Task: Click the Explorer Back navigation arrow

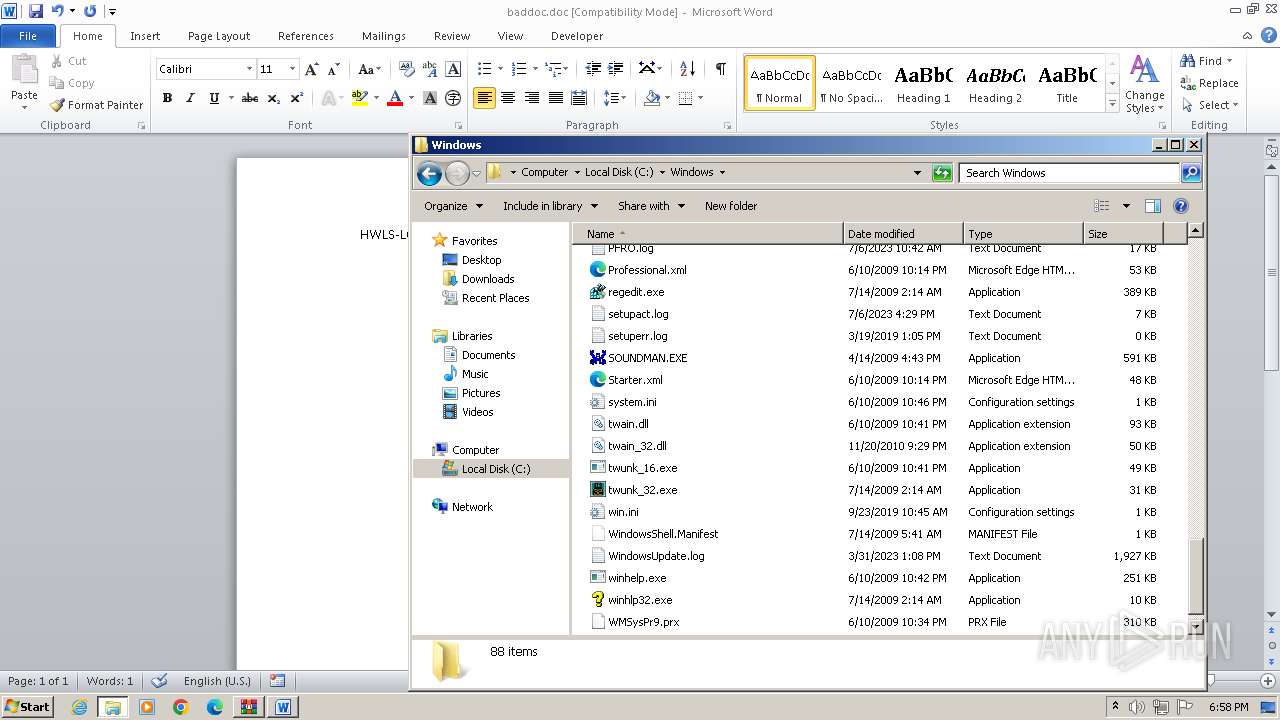Action: coord(429,174)
